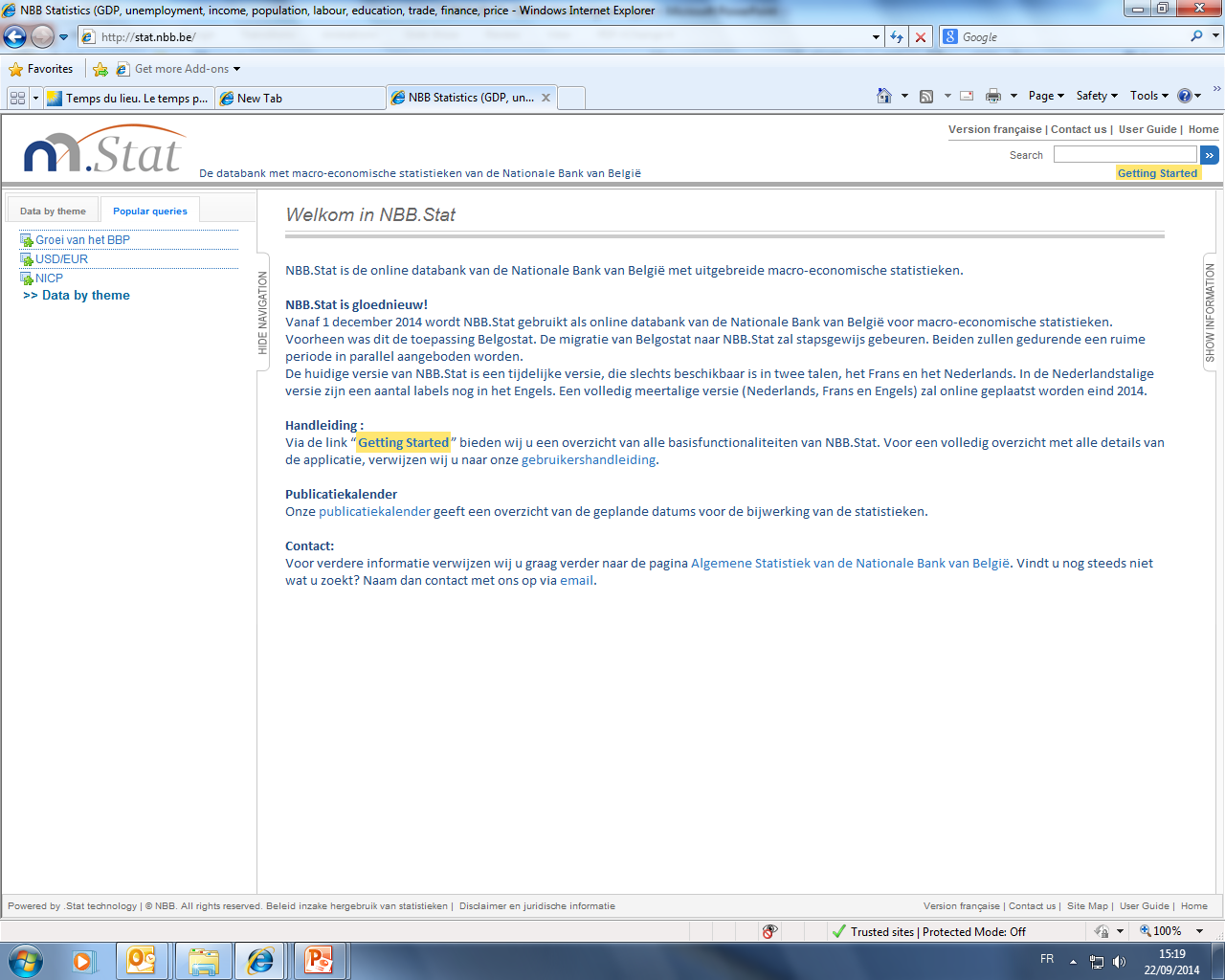Click the blue search go arrow button

[1210, 155]
